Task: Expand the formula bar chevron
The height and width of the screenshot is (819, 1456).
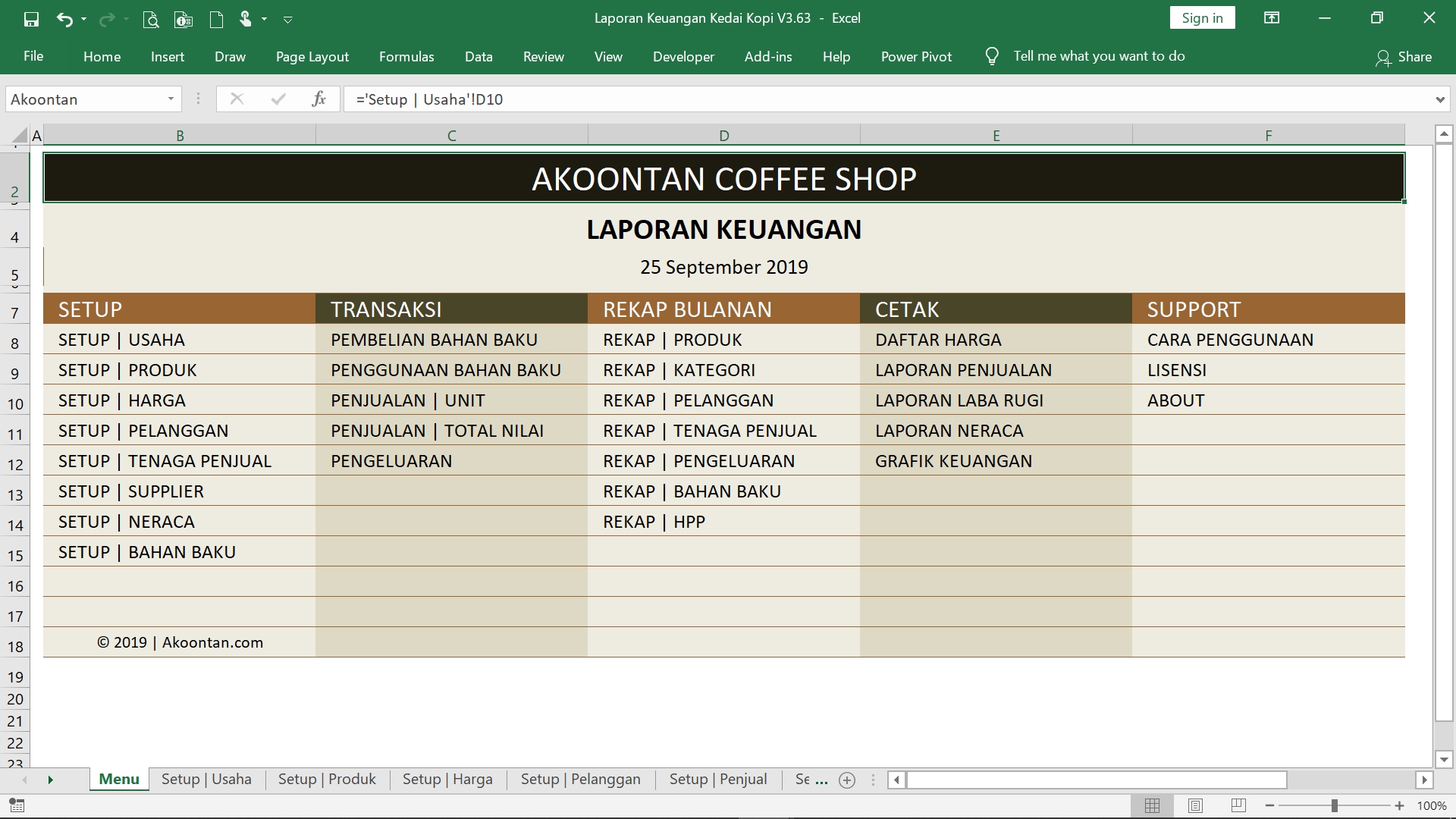Action: pyautogui.click(x=1439, y=99)
